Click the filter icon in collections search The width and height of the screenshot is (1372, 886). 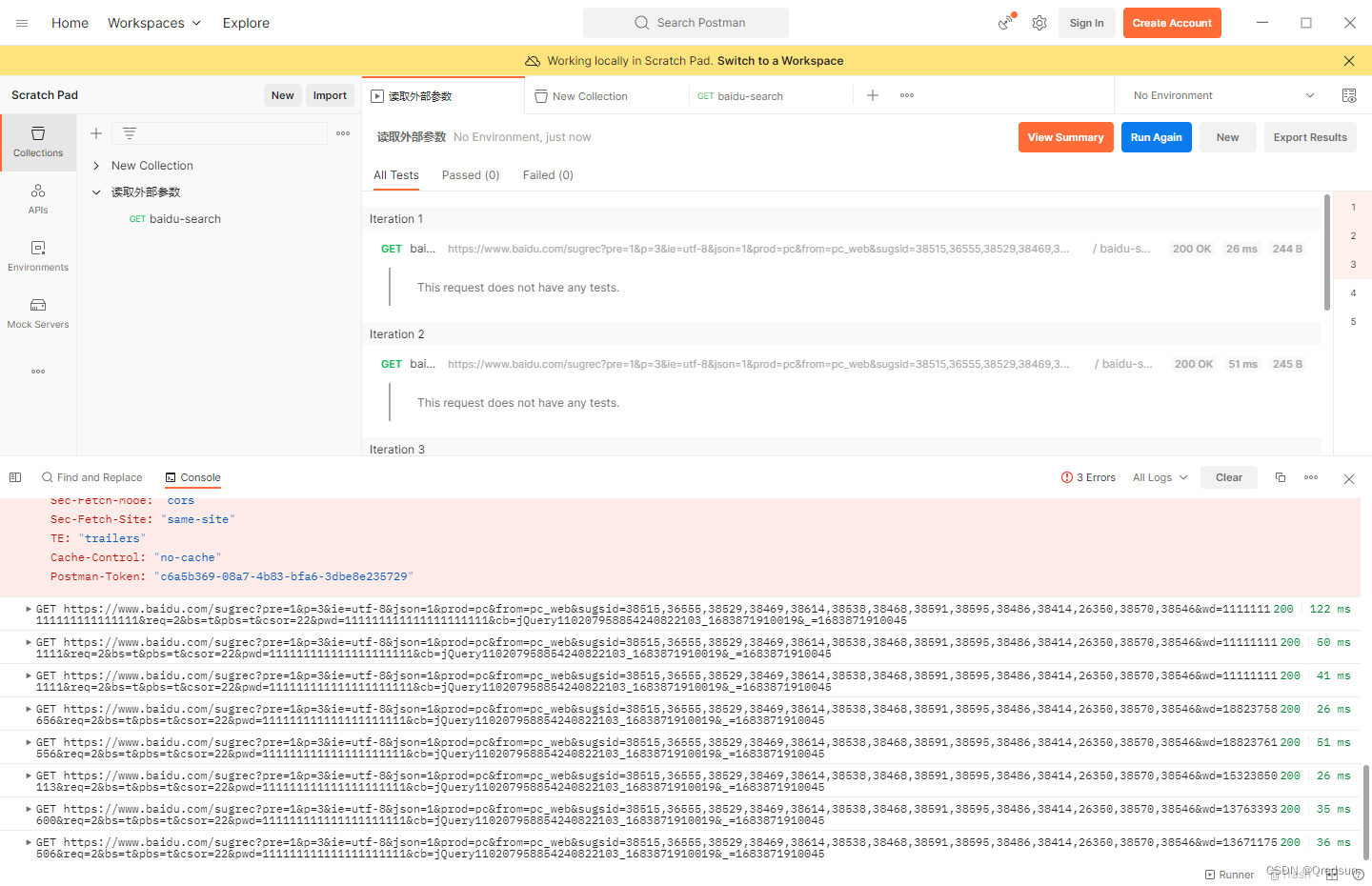[x=130, y=133]
